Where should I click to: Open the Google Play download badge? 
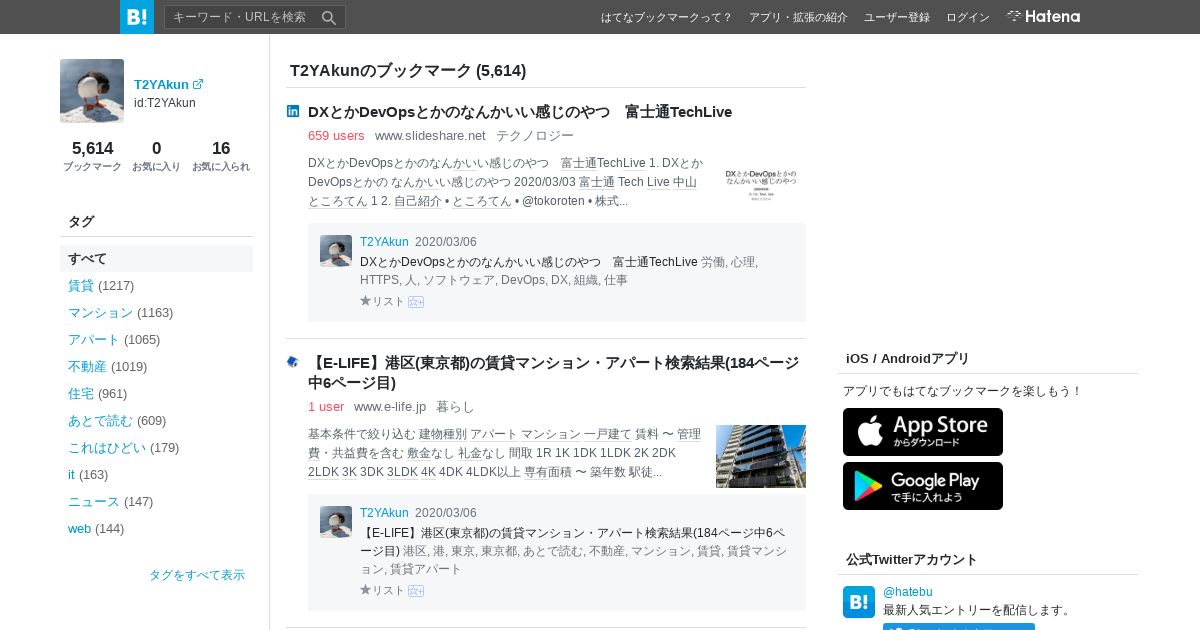(x=923, y=486)
